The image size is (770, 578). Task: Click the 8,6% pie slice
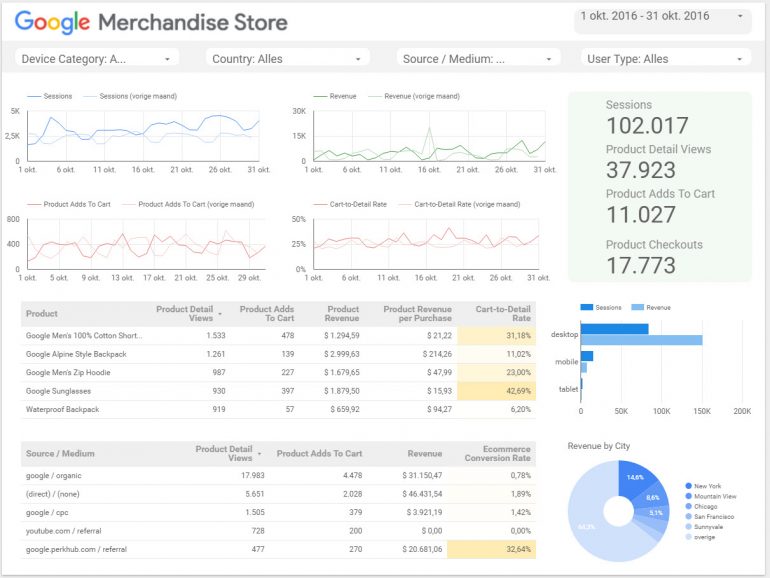[x=652, y=497]
